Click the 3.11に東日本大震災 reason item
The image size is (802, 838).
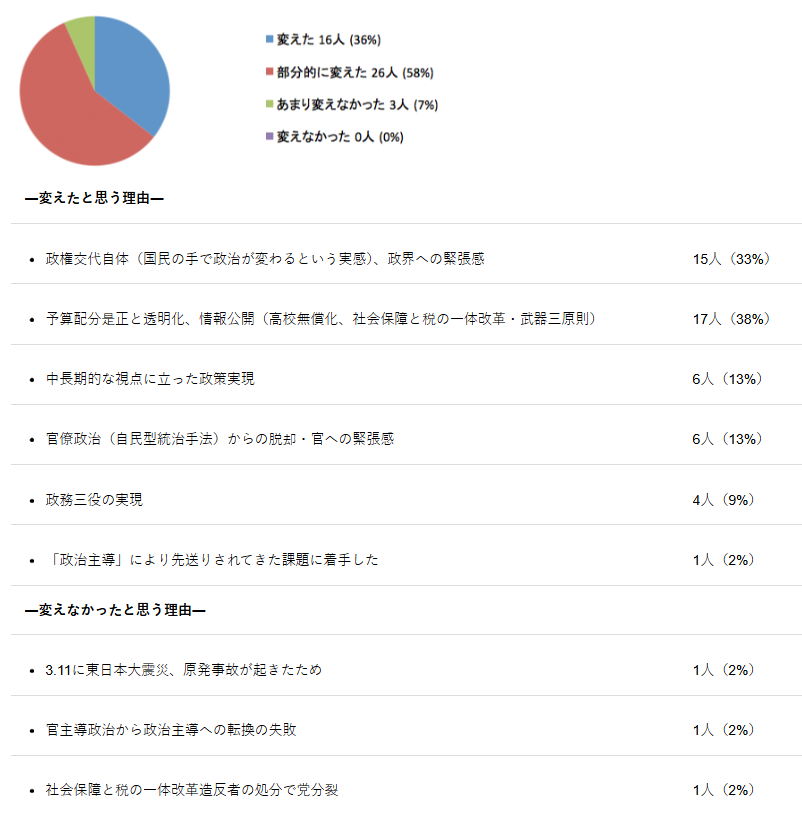184,670
